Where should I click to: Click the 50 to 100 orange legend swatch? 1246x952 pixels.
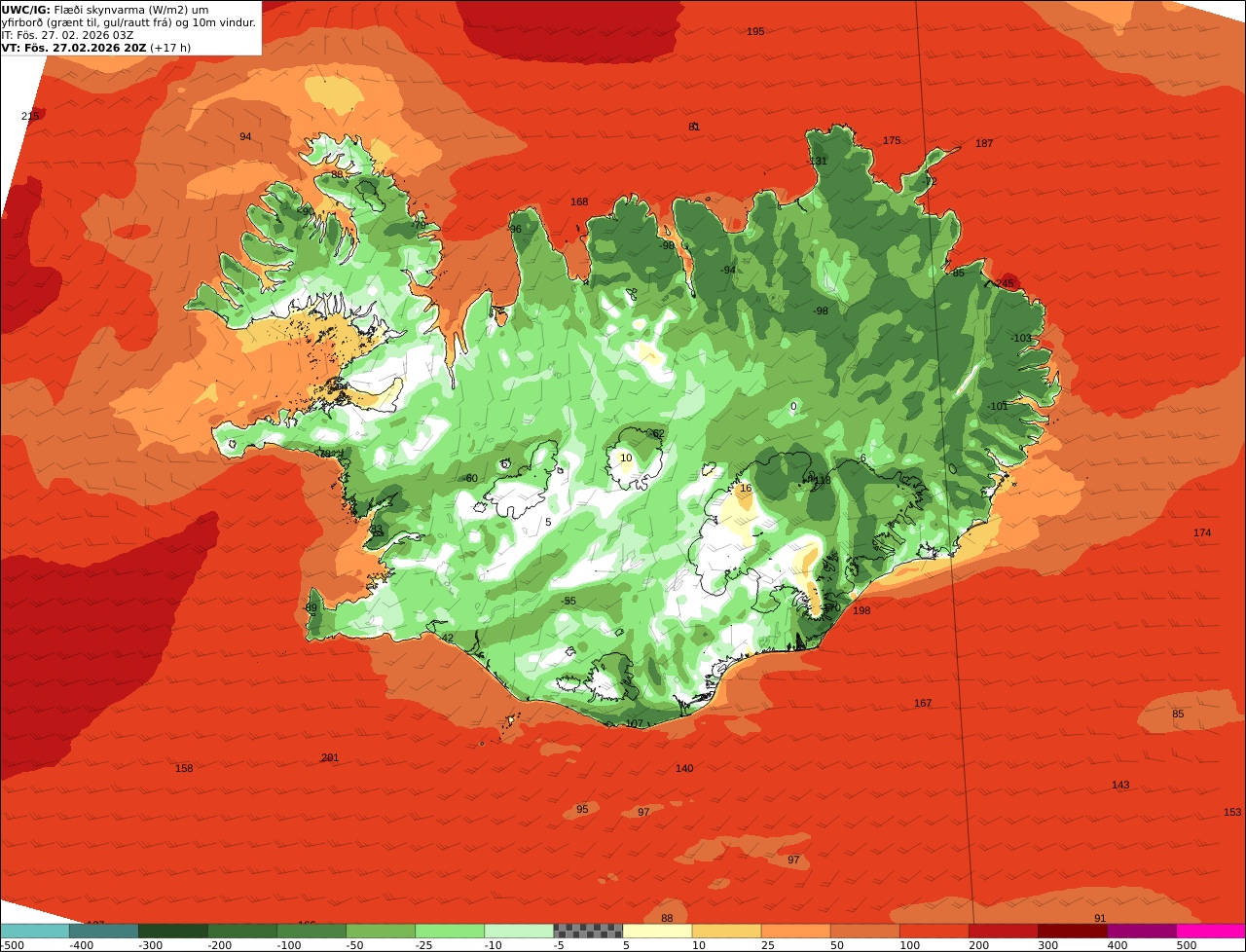[x=864, y=931]
